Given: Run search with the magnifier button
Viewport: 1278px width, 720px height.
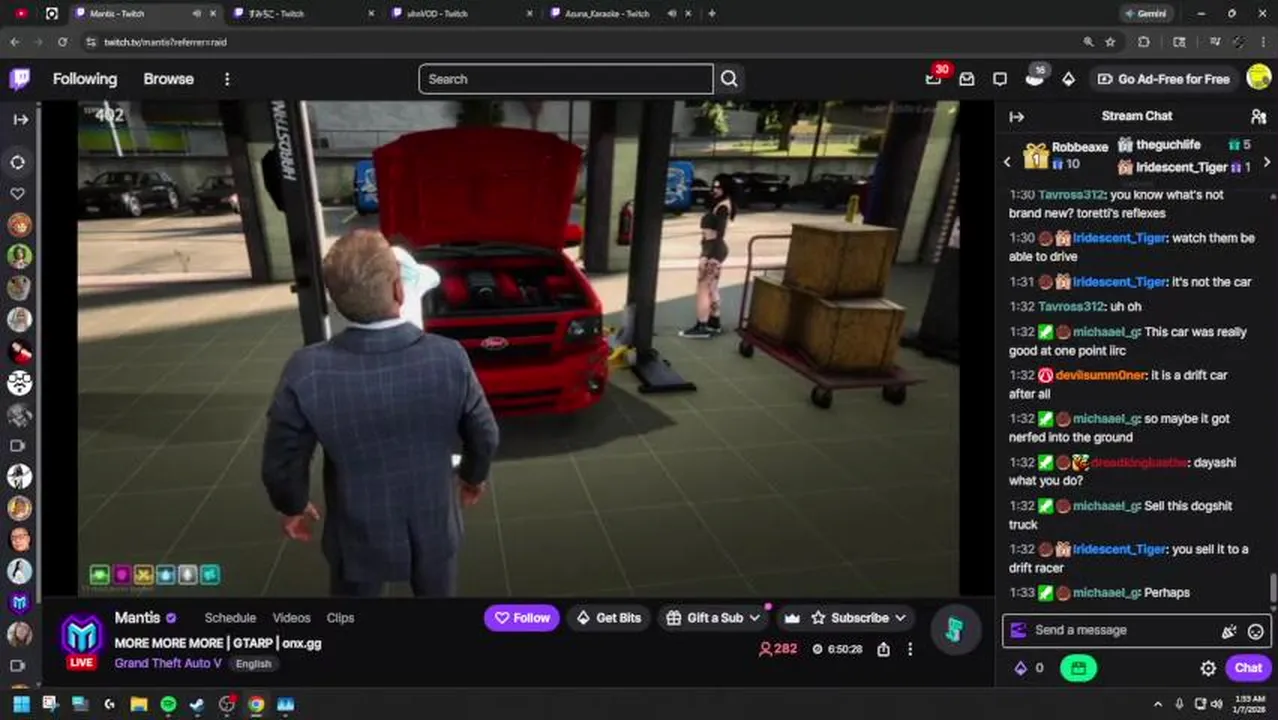Looking at the screenshot, I should [729, 79].
